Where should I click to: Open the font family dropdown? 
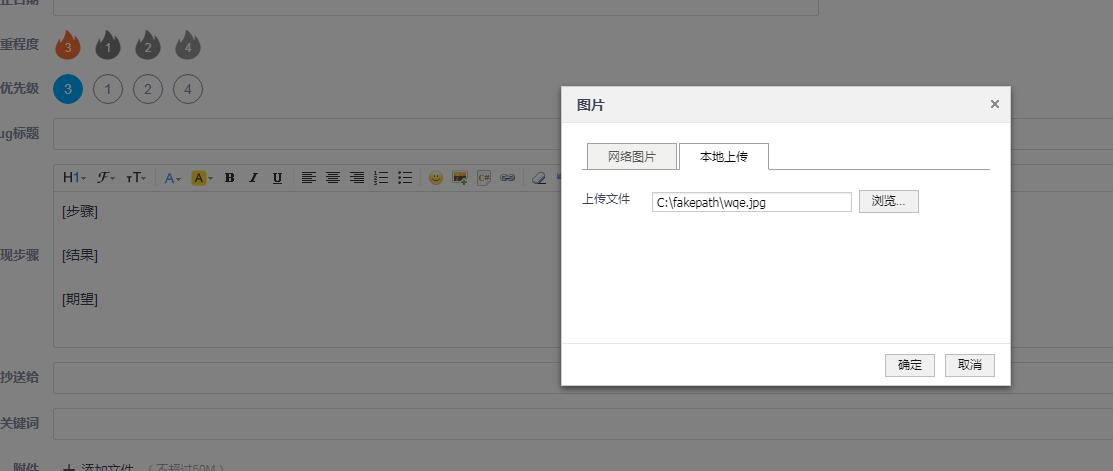tap(106, 178)
